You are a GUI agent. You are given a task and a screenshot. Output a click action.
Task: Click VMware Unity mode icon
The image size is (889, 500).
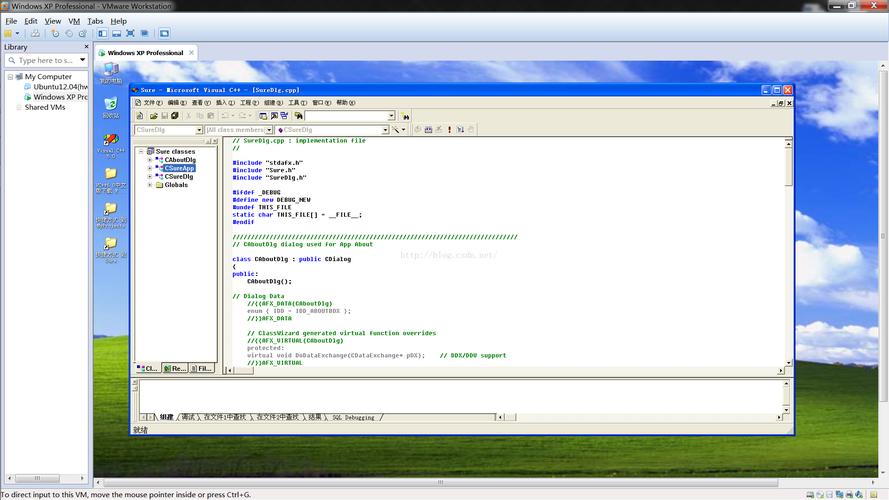[145, 33]
